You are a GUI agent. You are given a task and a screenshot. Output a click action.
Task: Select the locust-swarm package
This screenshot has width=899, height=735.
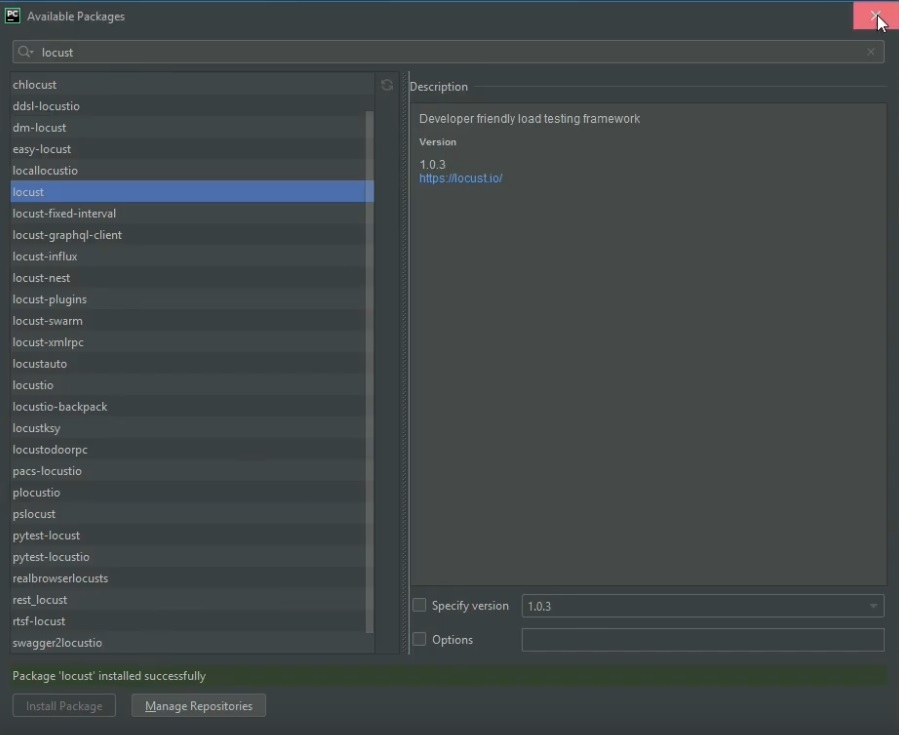[x=192, y=321]
